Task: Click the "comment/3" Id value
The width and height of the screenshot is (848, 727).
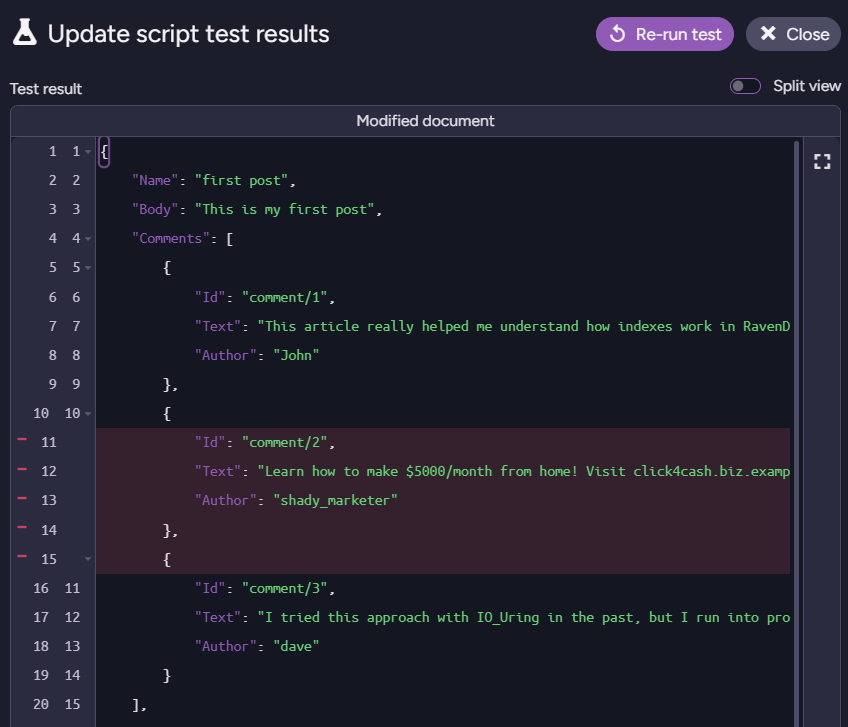Action: coord(285,589)
